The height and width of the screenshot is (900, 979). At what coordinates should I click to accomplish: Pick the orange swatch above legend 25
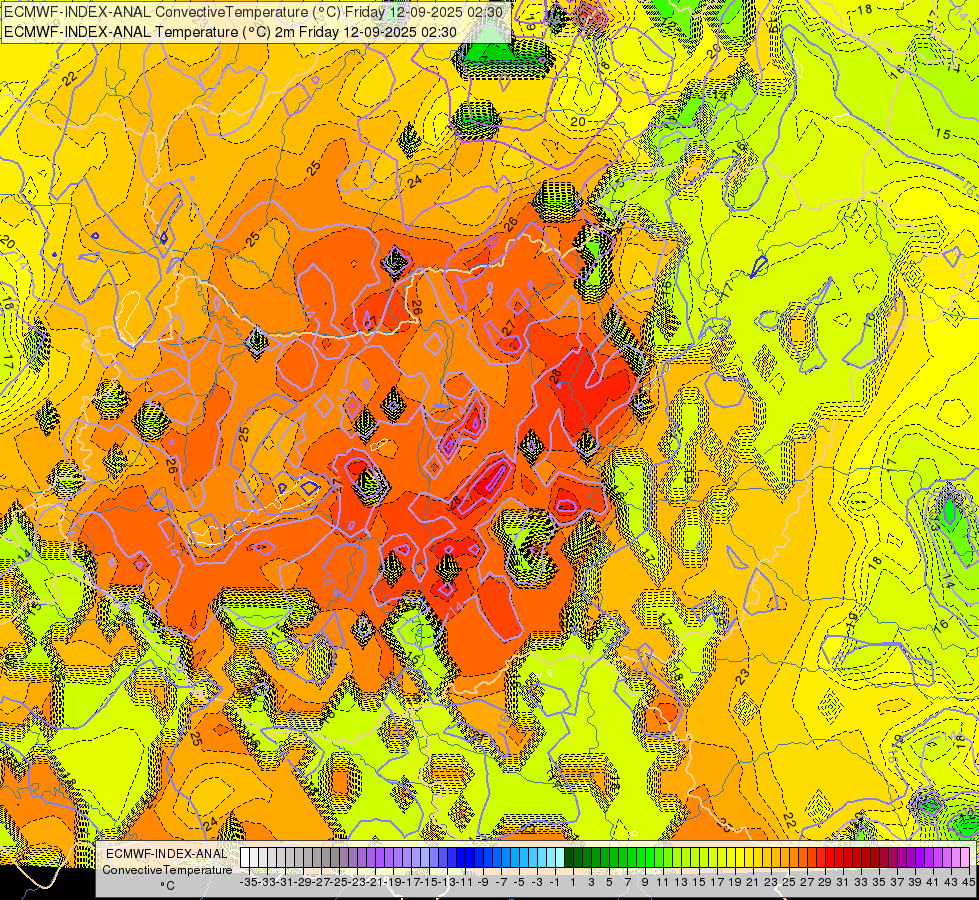tap(784, 858)
